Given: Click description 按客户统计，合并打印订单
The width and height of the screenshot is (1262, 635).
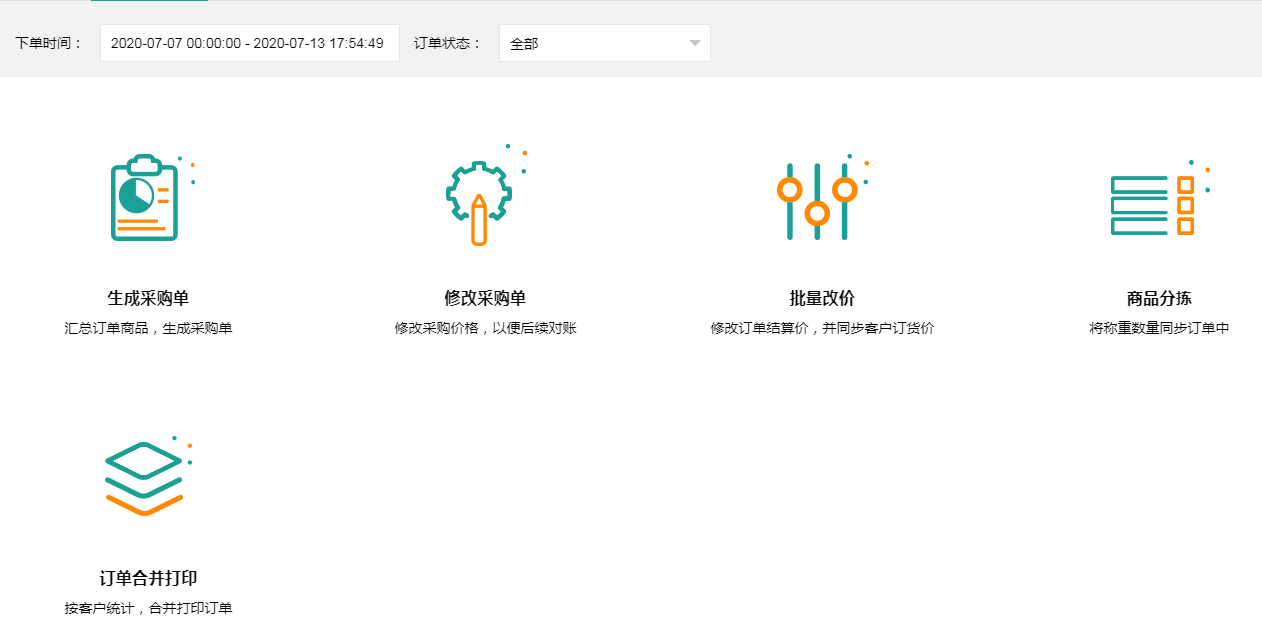Looking at the screenshot, I should pyautogui.click(x=148, y=608).
